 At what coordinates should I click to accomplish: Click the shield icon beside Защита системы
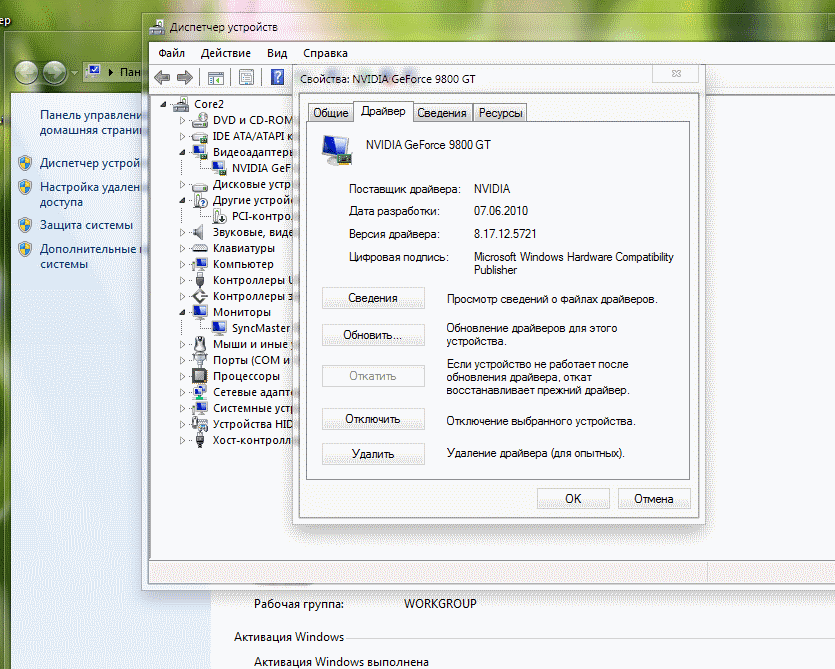coord(25,225)
